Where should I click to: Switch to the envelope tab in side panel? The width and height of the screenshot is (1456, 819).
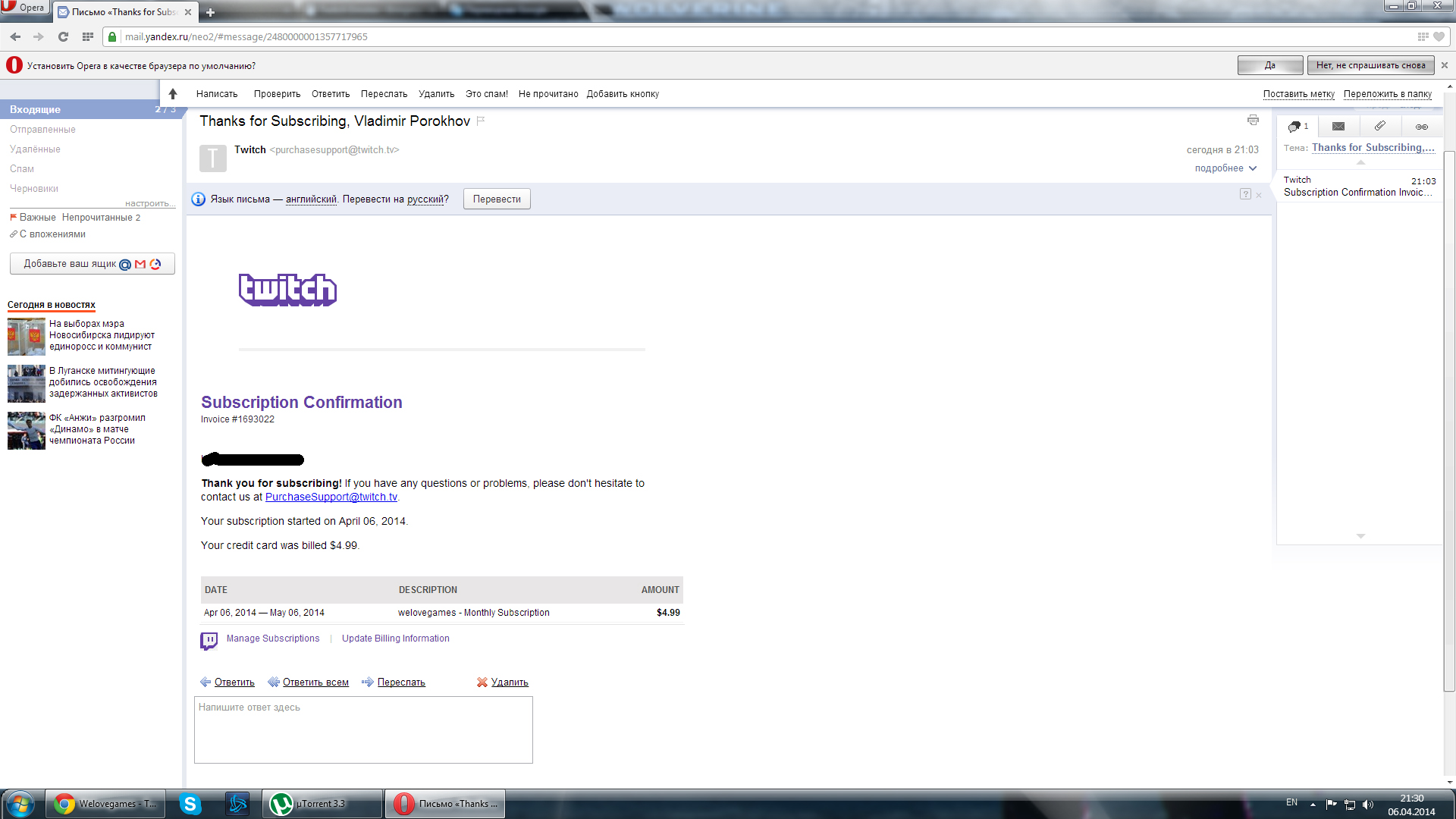point(1338,127)
